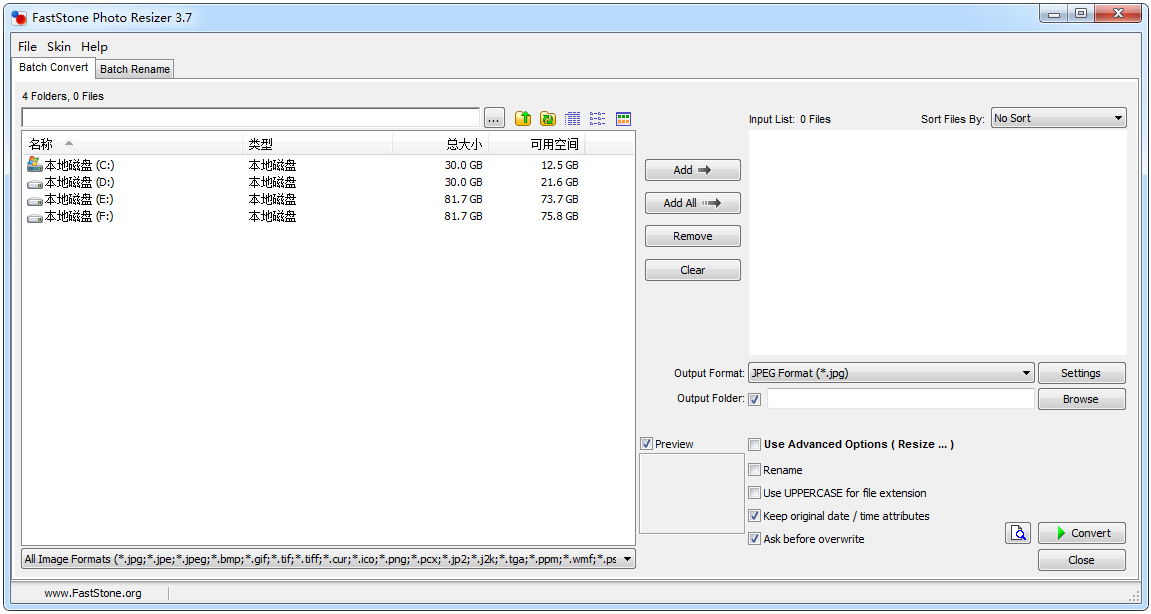
Task: Click the Output Folder text field
Action: pyautogui.click(x=901, y=399)
